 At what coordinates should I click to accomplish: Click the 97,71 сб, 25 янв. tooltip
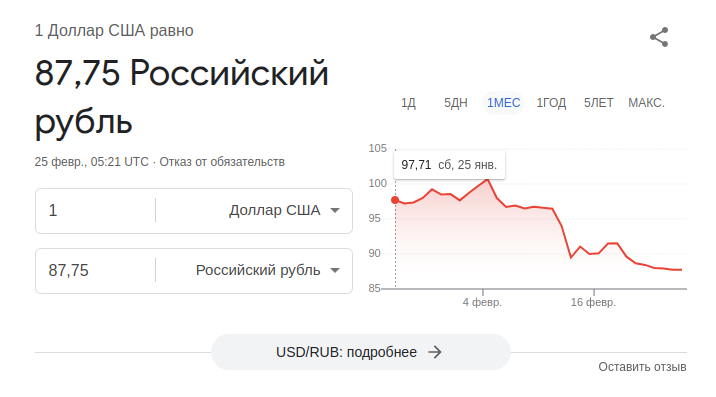click(449, 165)
